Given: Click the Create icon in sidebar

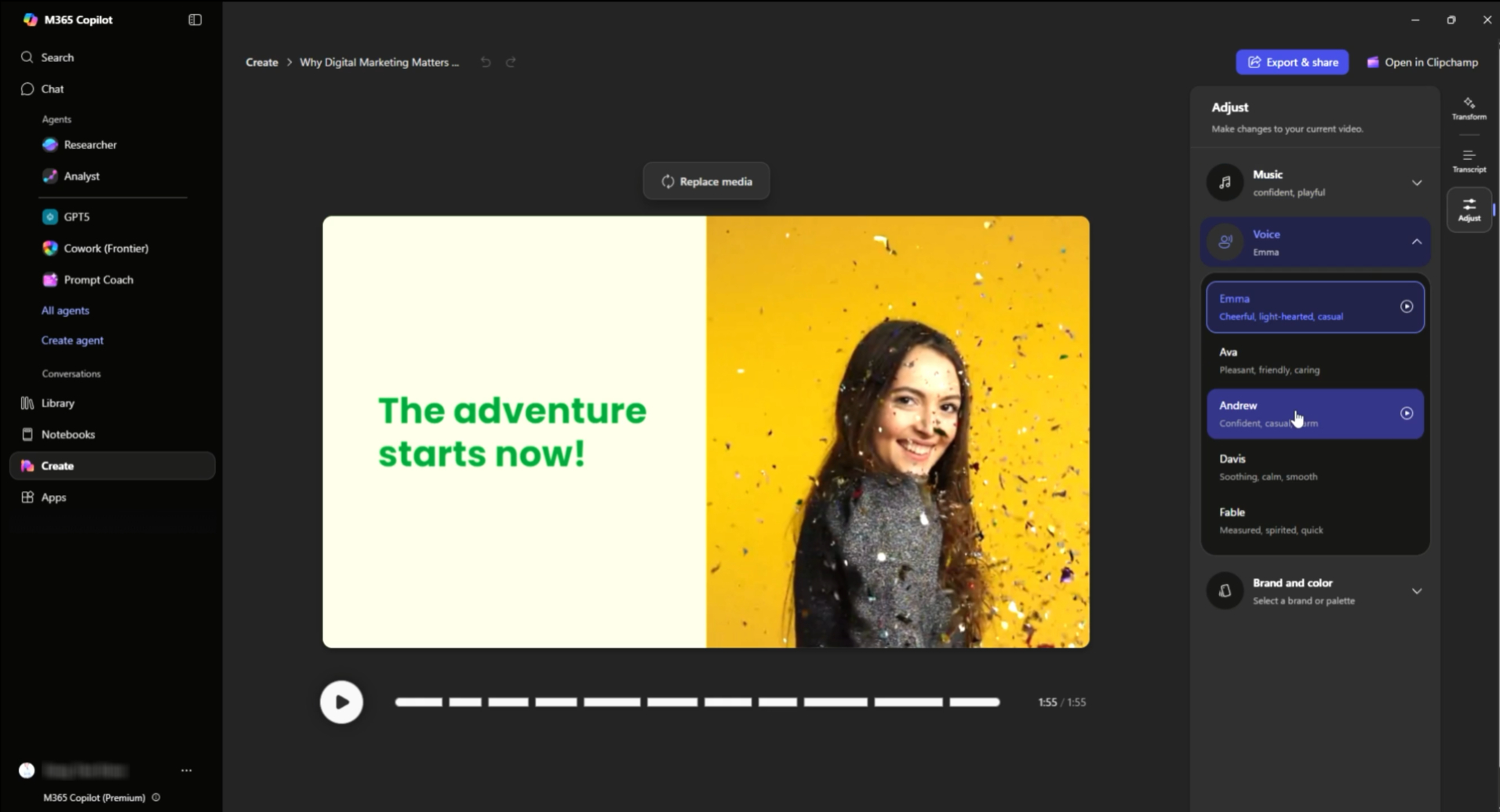Looking at the screenshot, I should coord(27,465).
